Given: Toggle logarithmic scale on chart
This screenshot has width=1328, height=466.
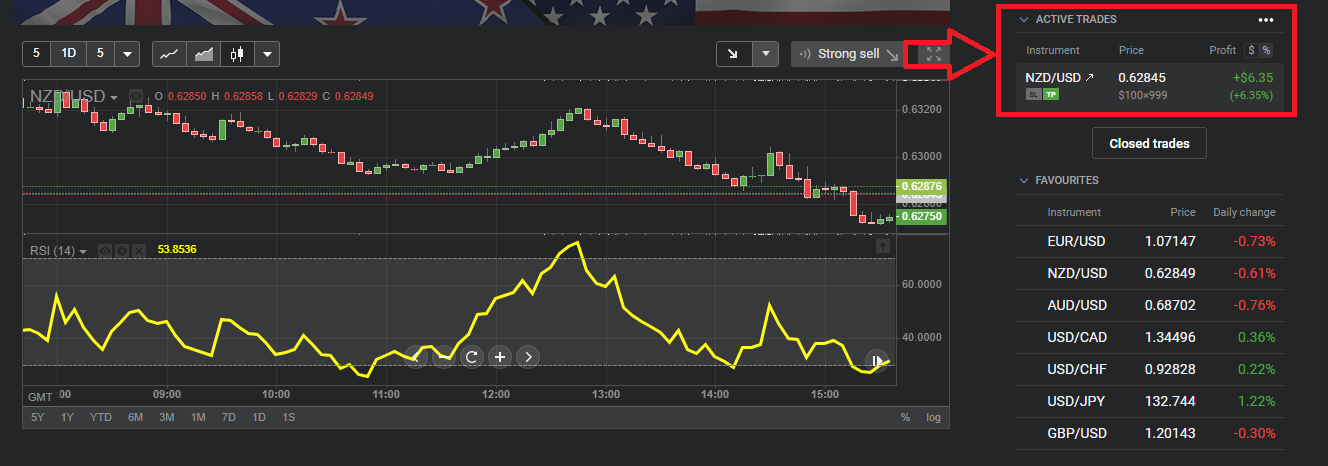Looking at the screenshot, I should pos(933,417).
